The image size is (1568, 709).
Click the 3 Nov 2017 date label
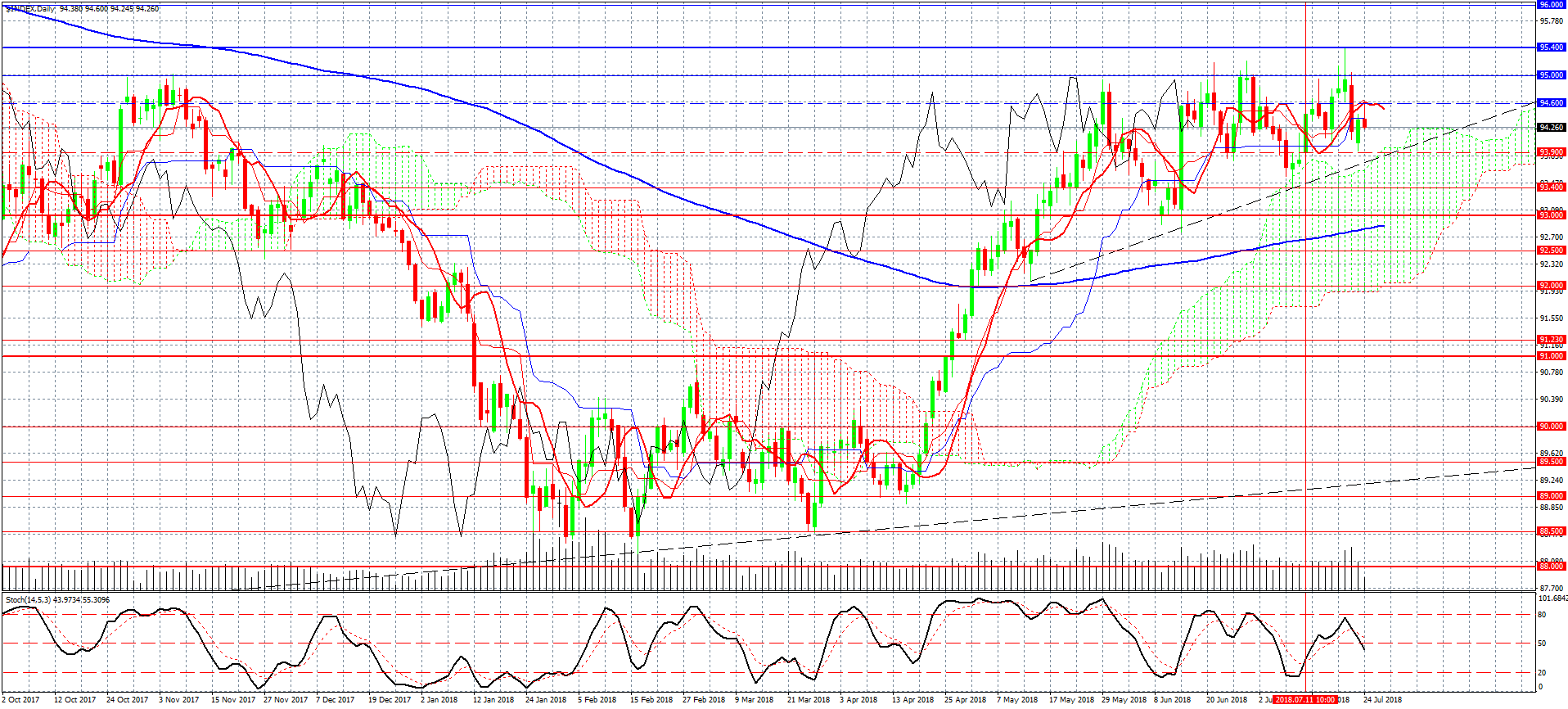[x=178, y=700]
